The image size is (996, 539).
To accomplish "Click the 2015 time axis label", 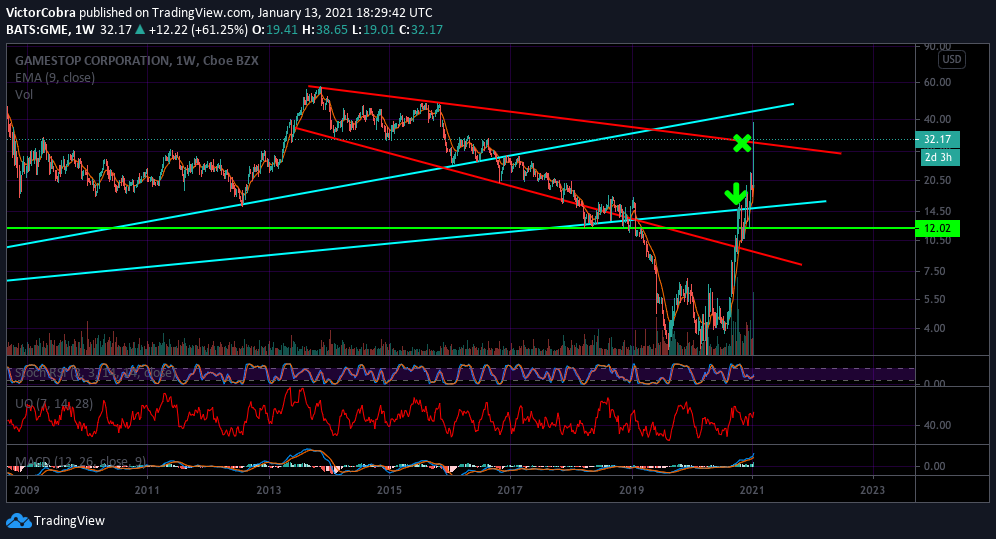I will (x=389, y=489).
